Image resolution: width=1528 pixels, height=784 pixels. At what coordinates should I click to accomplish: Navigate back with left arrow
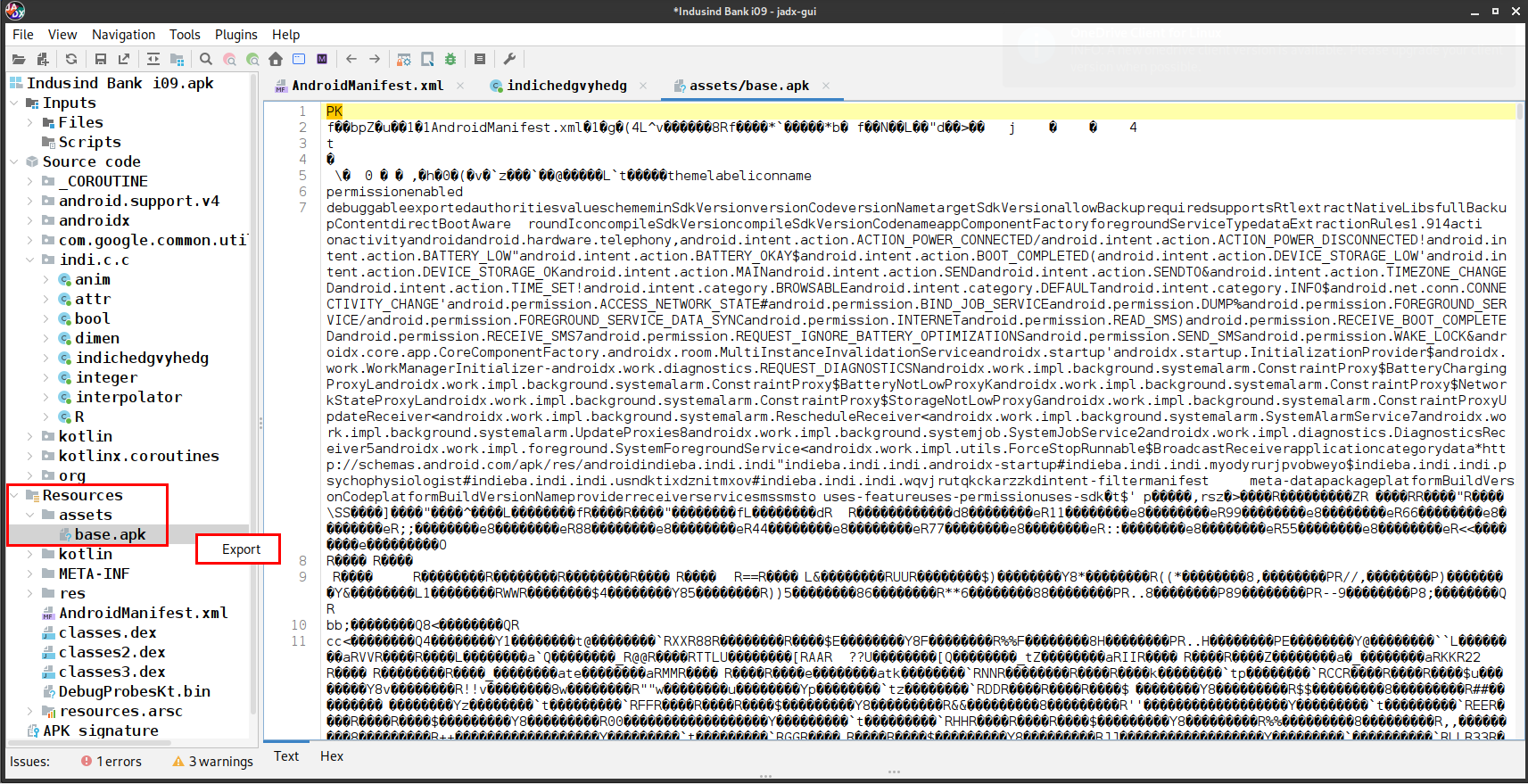point(351,59)
